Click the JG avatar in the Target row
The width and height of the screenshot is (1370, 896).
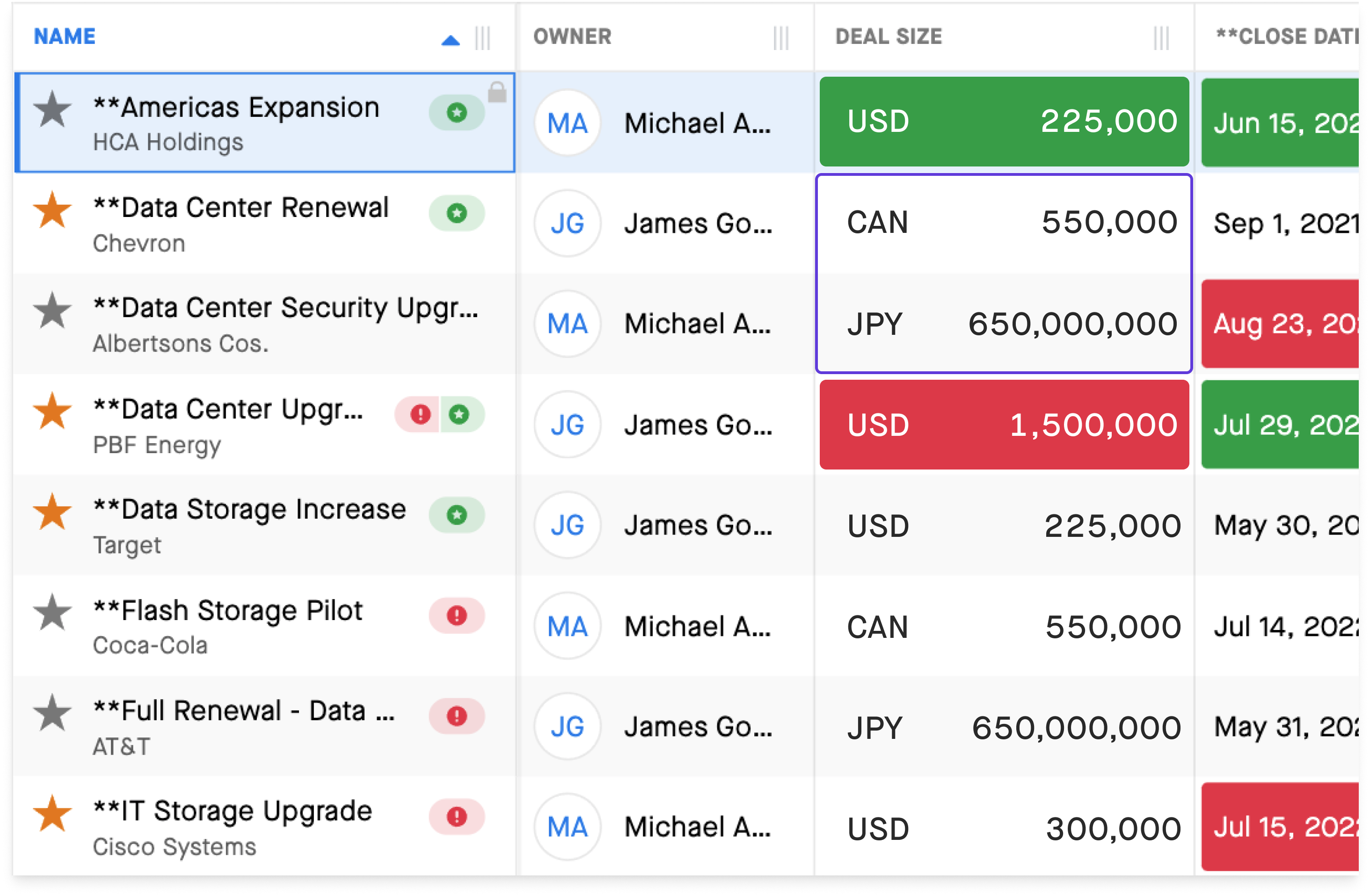pyautogui.click(x=568, y=526)
